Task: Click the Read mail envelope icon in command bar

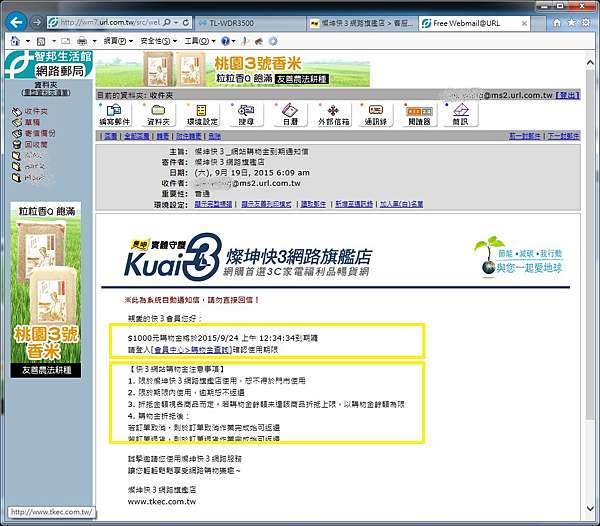Action: 65,41
